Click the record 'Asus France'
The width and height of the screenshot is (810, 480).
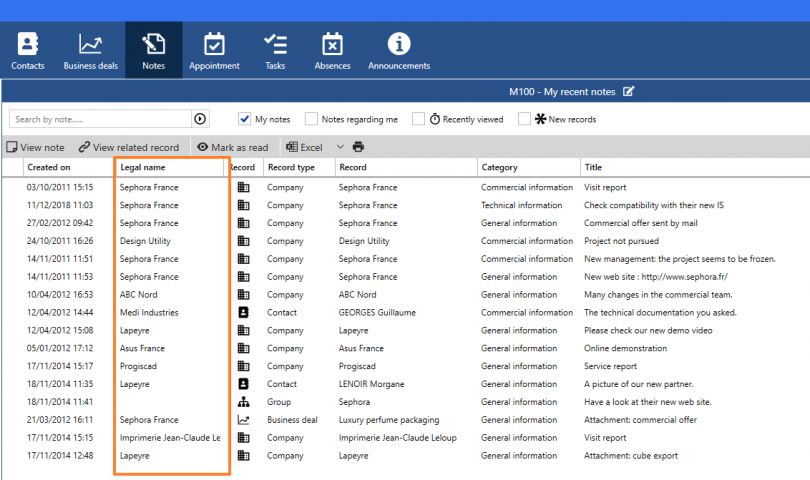(x=361, y=348)
